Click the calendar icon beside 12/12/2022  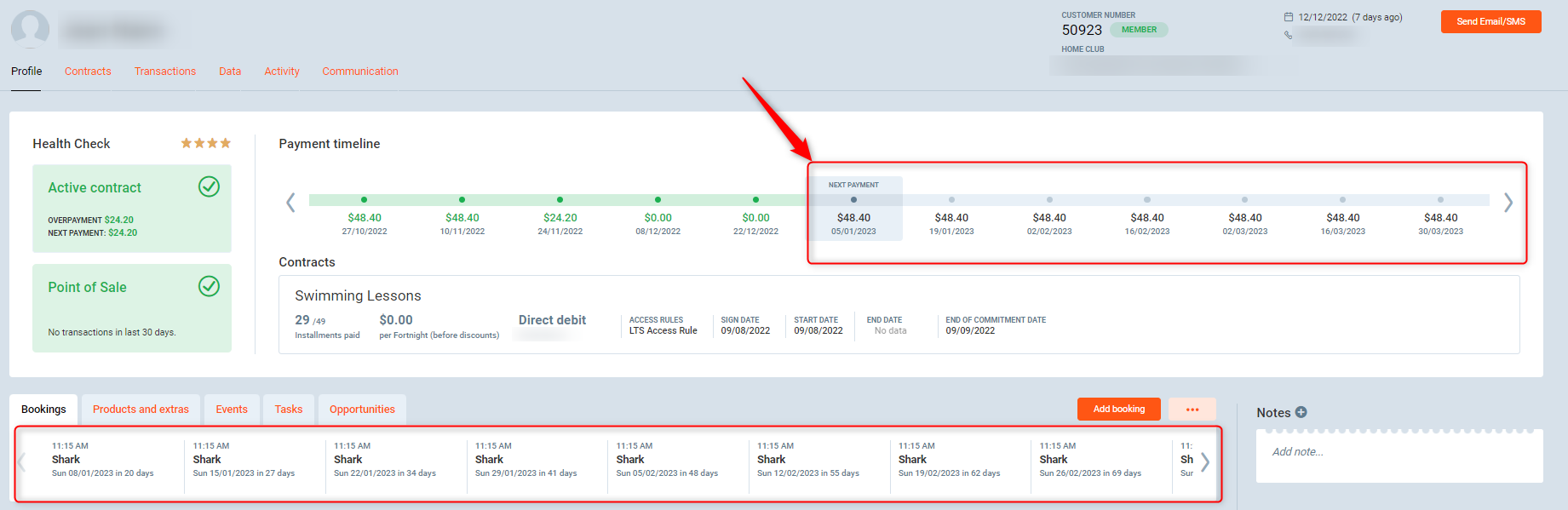coord(1288,17)
